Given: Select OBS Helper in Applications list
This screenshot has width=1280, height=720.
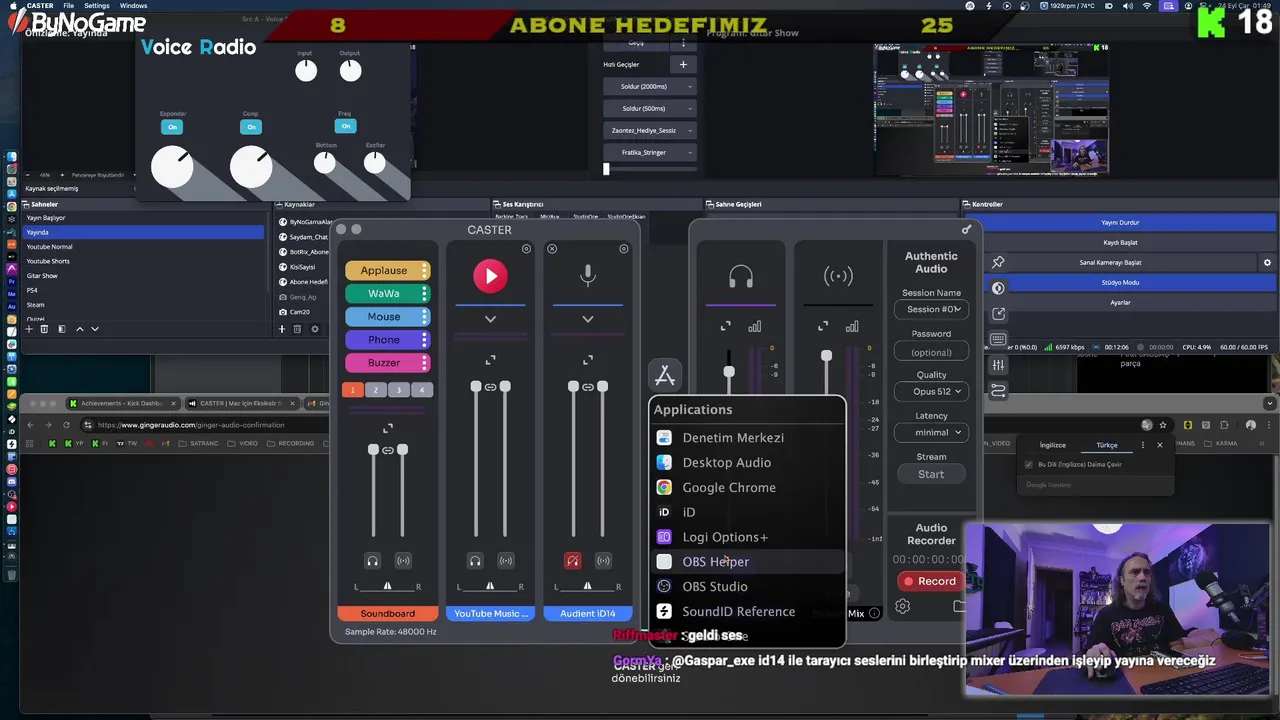Looking at the screenshot, I should (748, 562).
